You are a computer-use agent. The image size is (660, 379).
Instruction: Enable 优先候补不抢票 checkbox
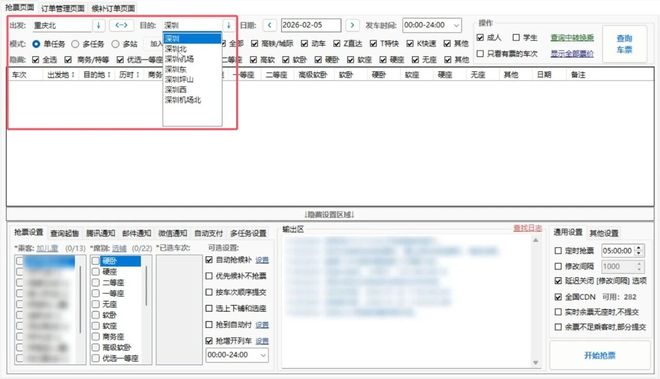[209, 276]
